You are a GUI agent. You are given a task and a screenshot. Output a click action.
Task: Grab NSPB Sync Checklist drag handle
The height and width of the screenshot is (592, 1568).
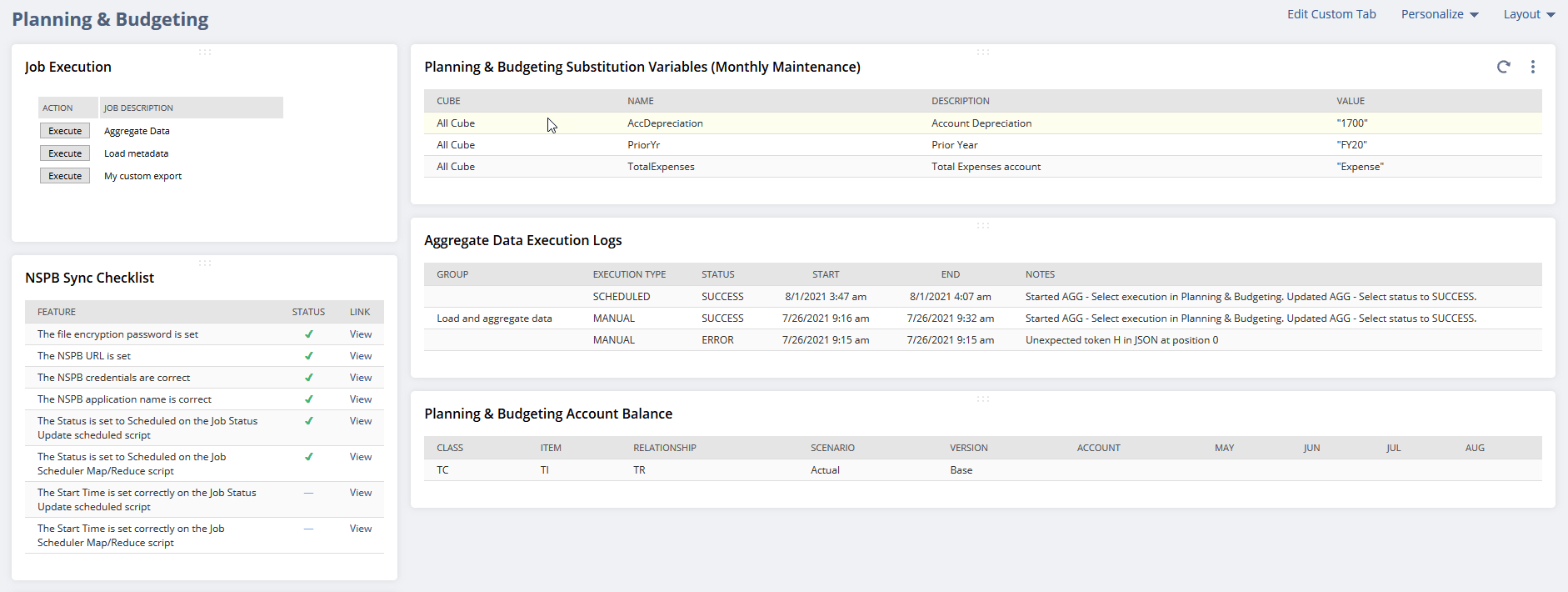pos(205,263)
